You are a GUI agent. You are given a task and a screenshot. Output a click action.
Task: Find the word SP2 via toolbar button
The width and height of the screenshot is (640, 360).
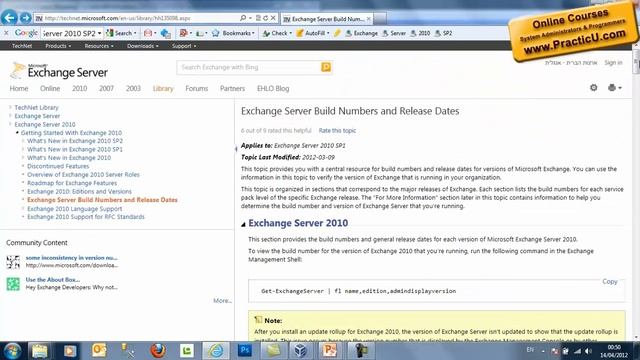[x=443, y=33]
